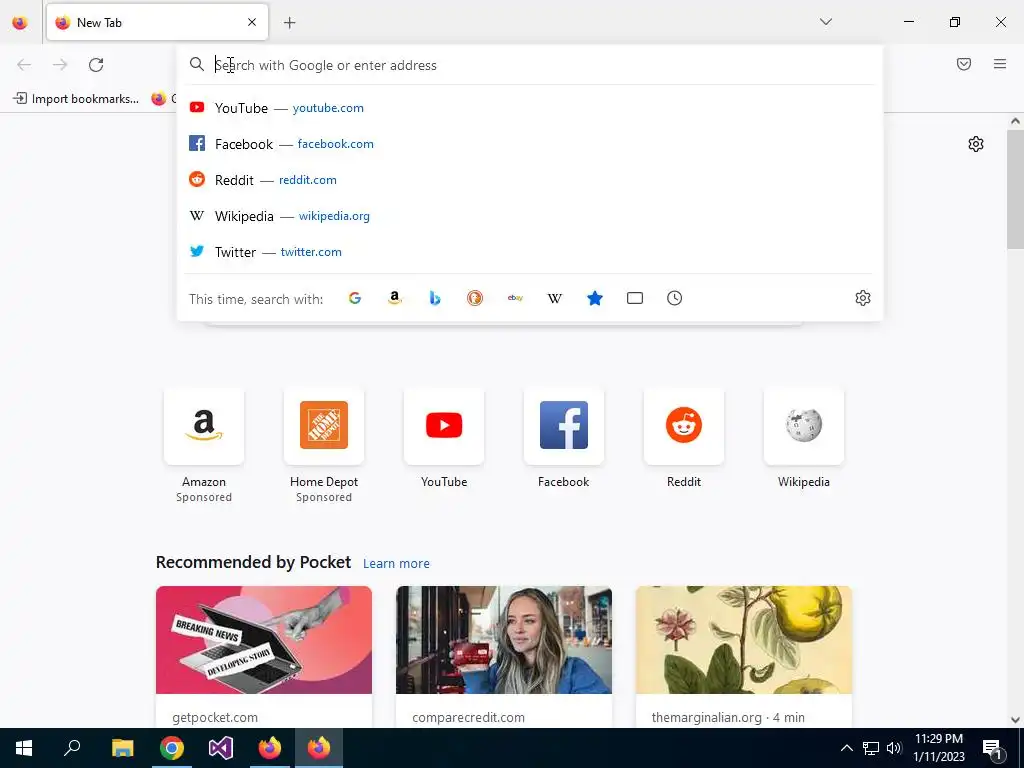Click the page scrollbar up arrow

pyautogui.click(x=1015, y=121)
